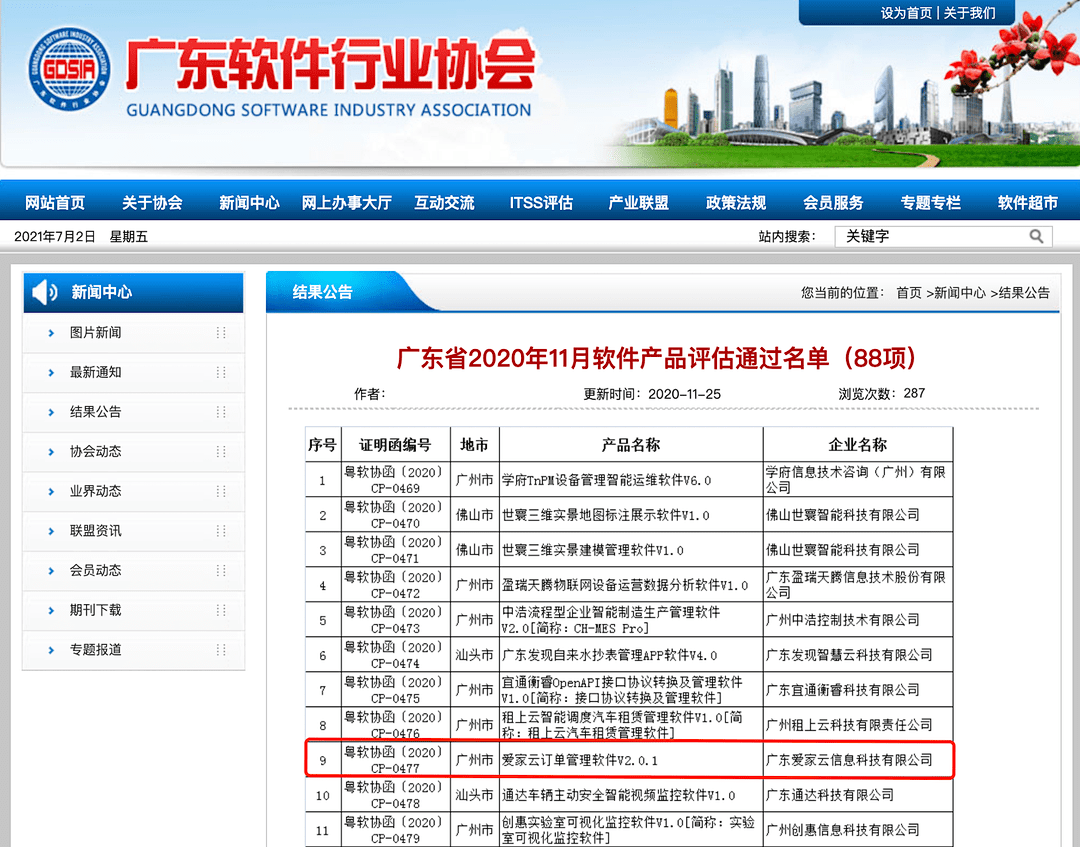This screenshot has width=1080, height=847.
Task: Click the arrow icon beside 图片新闻
Action: pos(51,333)
